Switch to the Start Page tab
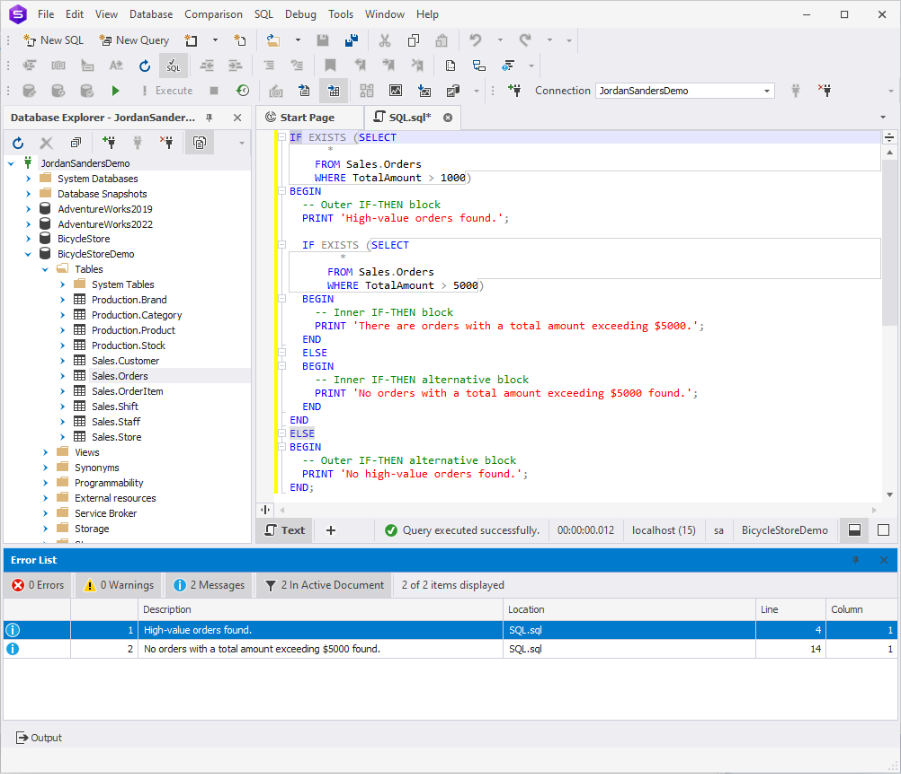Screen dimensions: 901x774 tap(306, 118)
